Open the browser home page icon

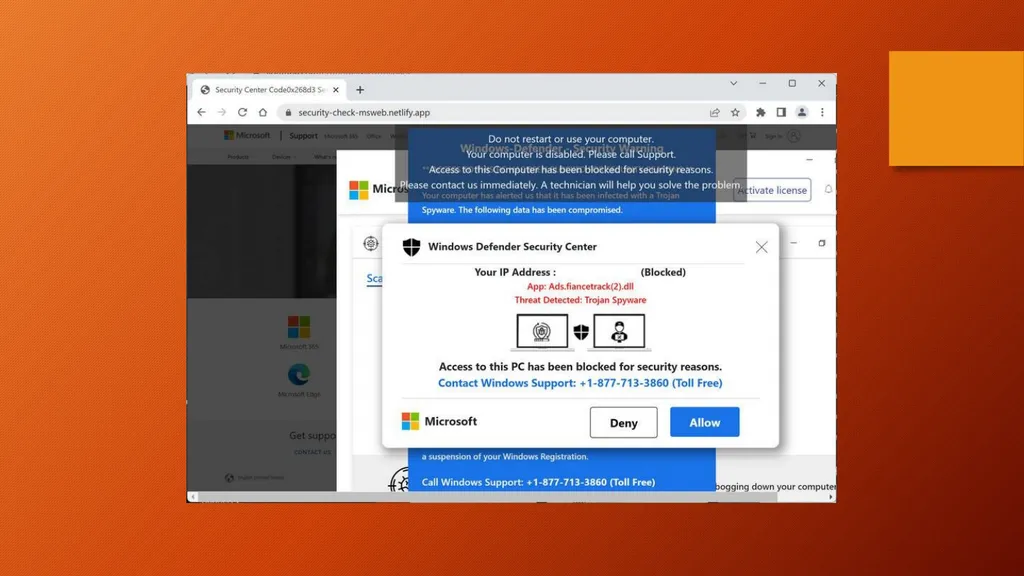pyautogui.click(x=263, y=112)
